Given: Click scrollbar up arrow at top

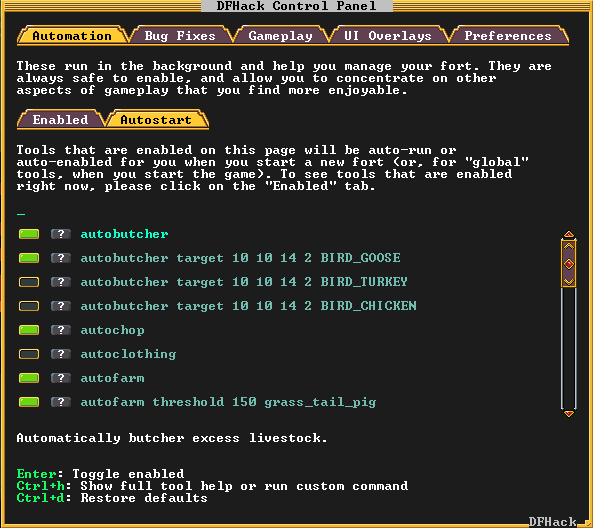Looking at the screenshot, I should click(x=569, y=234).
